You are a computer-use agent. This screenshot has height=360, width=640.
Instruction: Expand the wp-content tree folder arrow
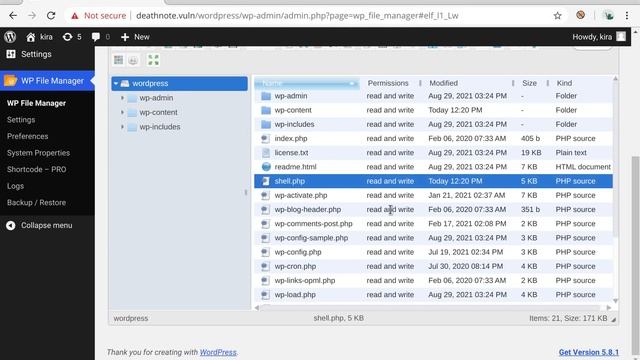point(122,112)
